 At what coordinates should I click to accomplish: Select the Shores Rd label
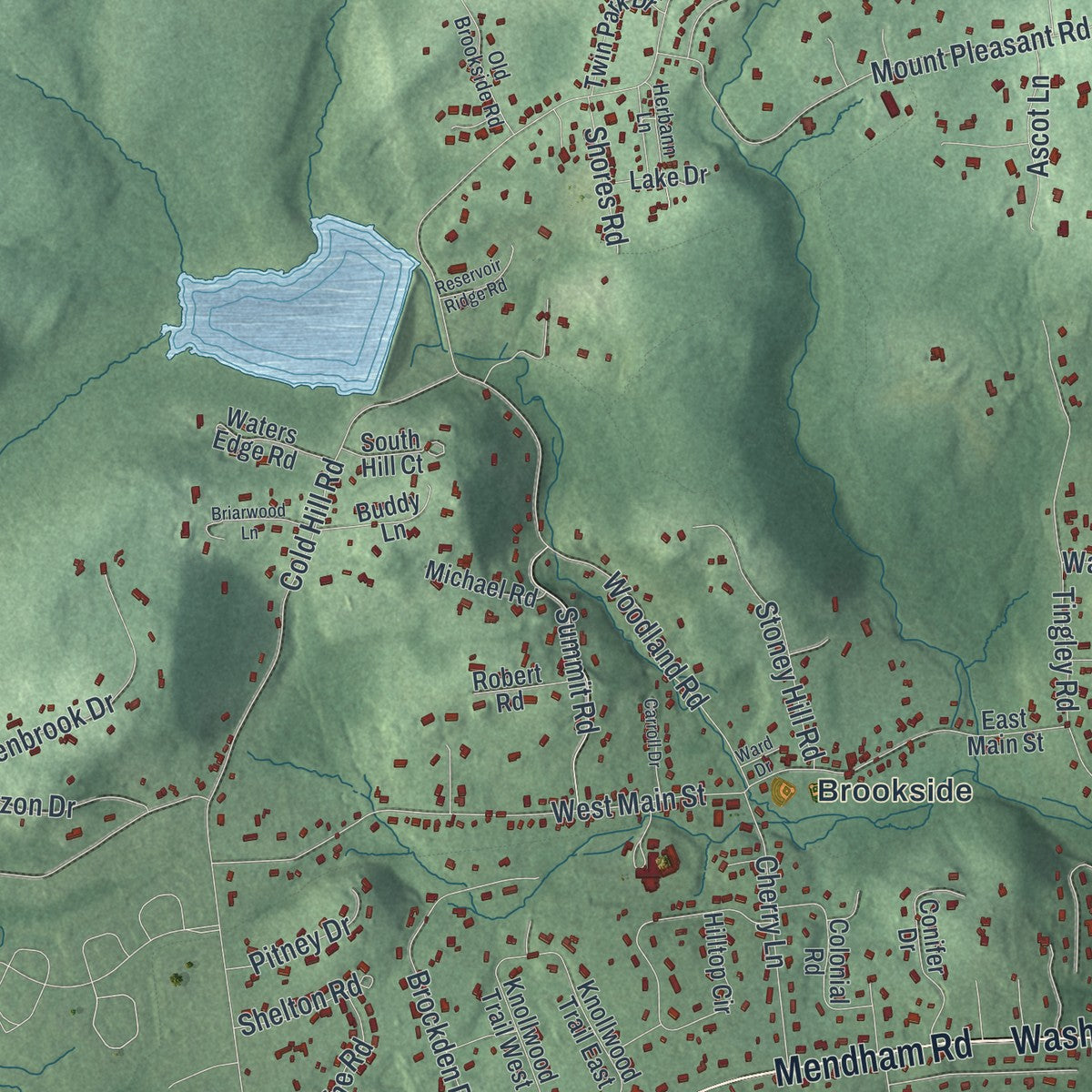(607, 187)
